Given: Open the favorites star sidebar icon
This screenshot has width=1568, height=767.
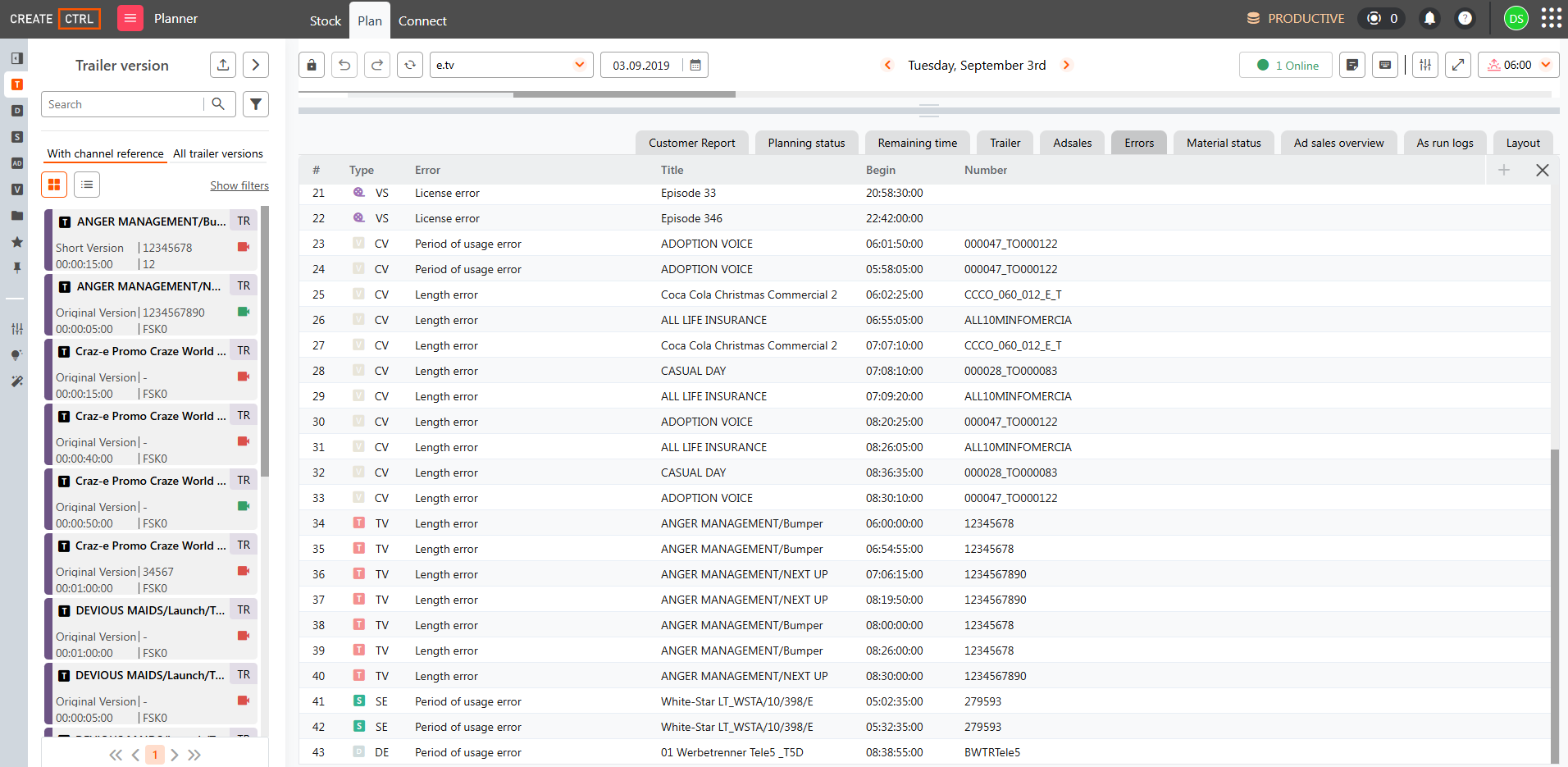Looking at the screenshot, I should 17,242.
